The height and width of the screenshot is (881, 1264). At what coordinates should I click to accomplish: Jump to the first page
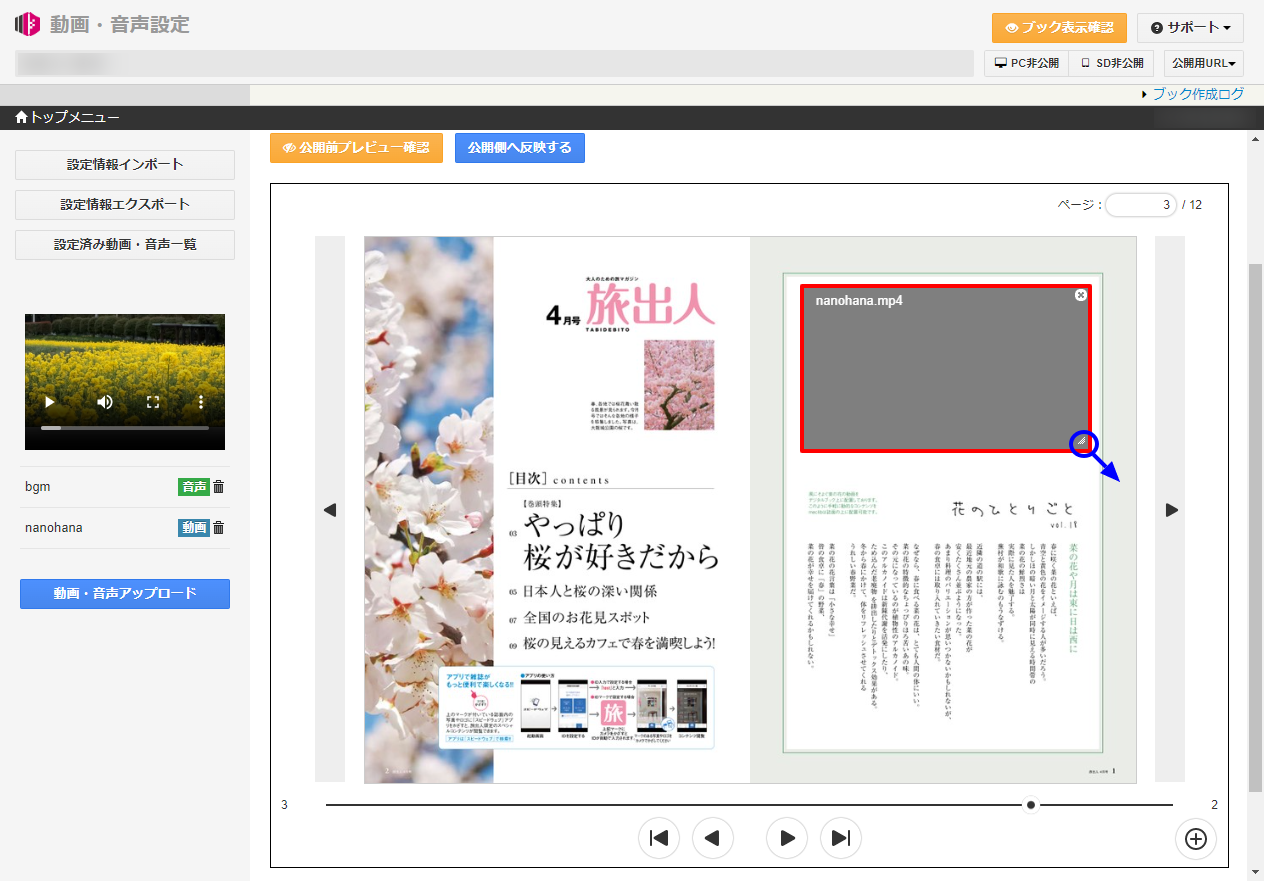[659, 838]
